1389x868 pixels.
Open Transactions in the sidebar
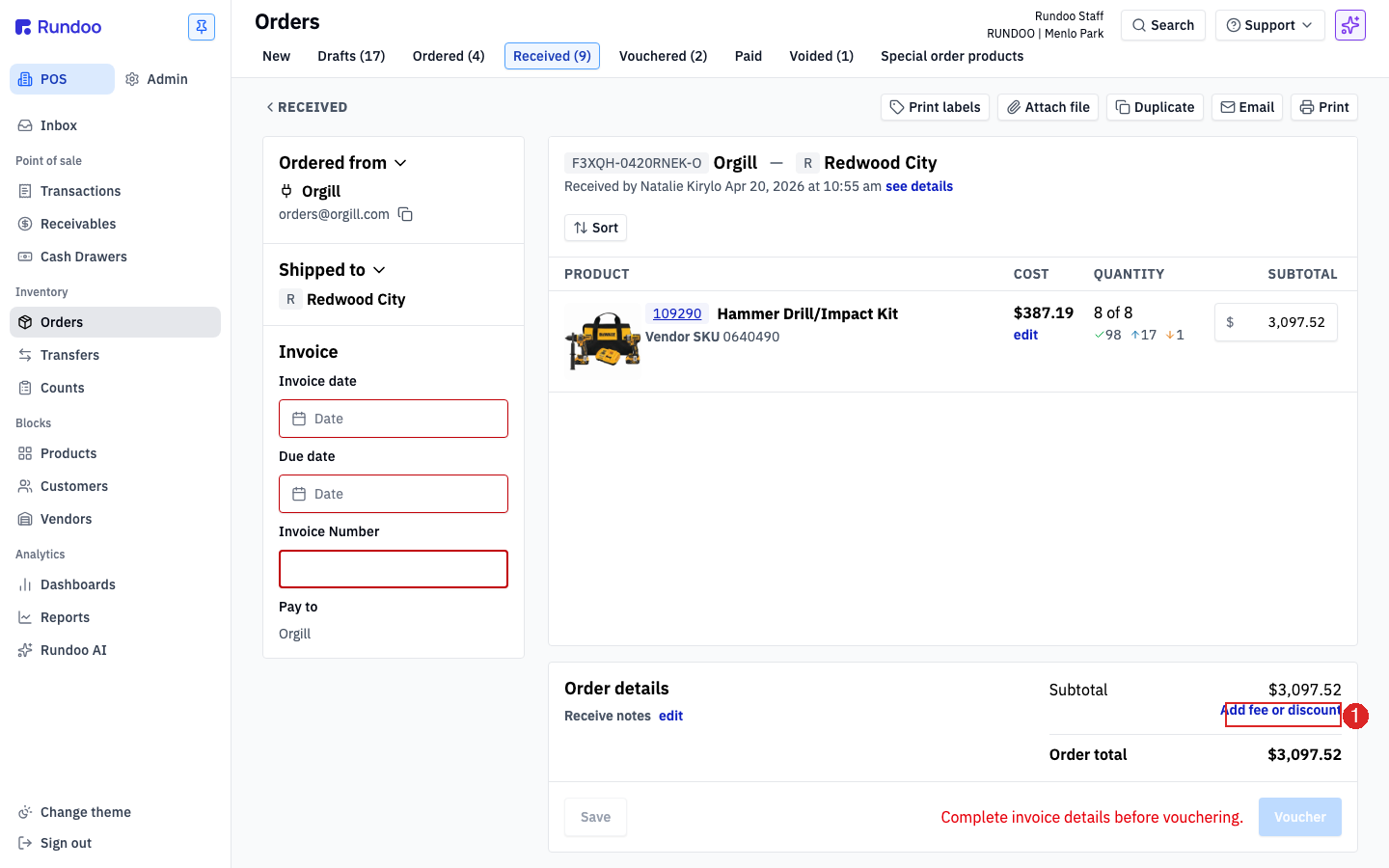click(x=115, y=191)
